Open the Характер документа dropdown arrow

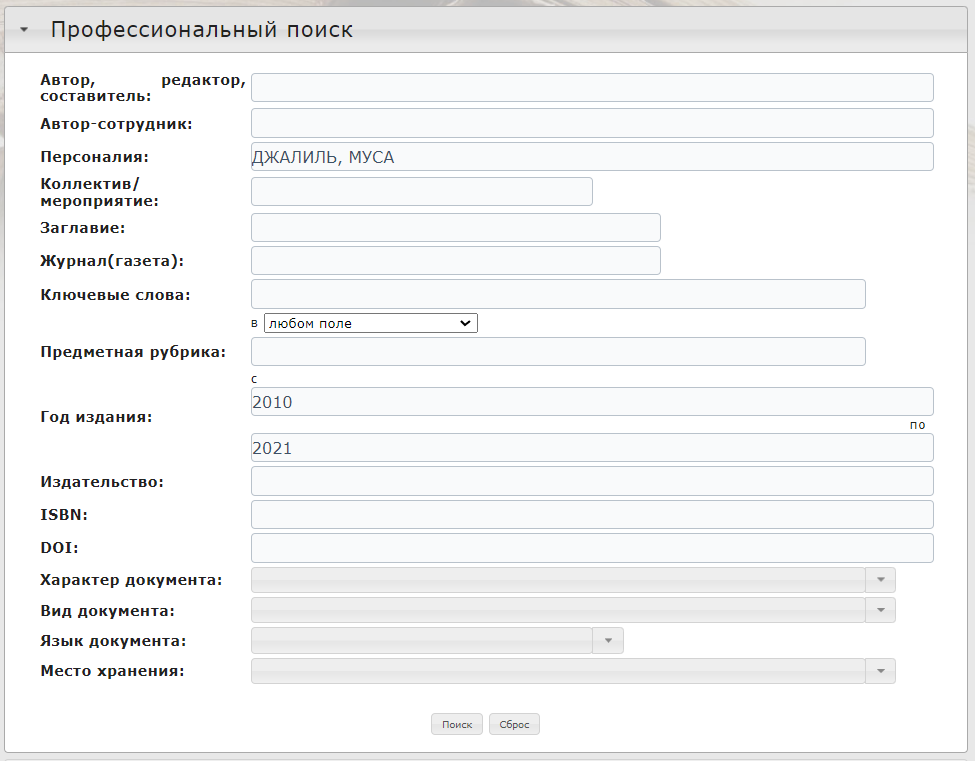pyautogui.click(x=880, y=580)
